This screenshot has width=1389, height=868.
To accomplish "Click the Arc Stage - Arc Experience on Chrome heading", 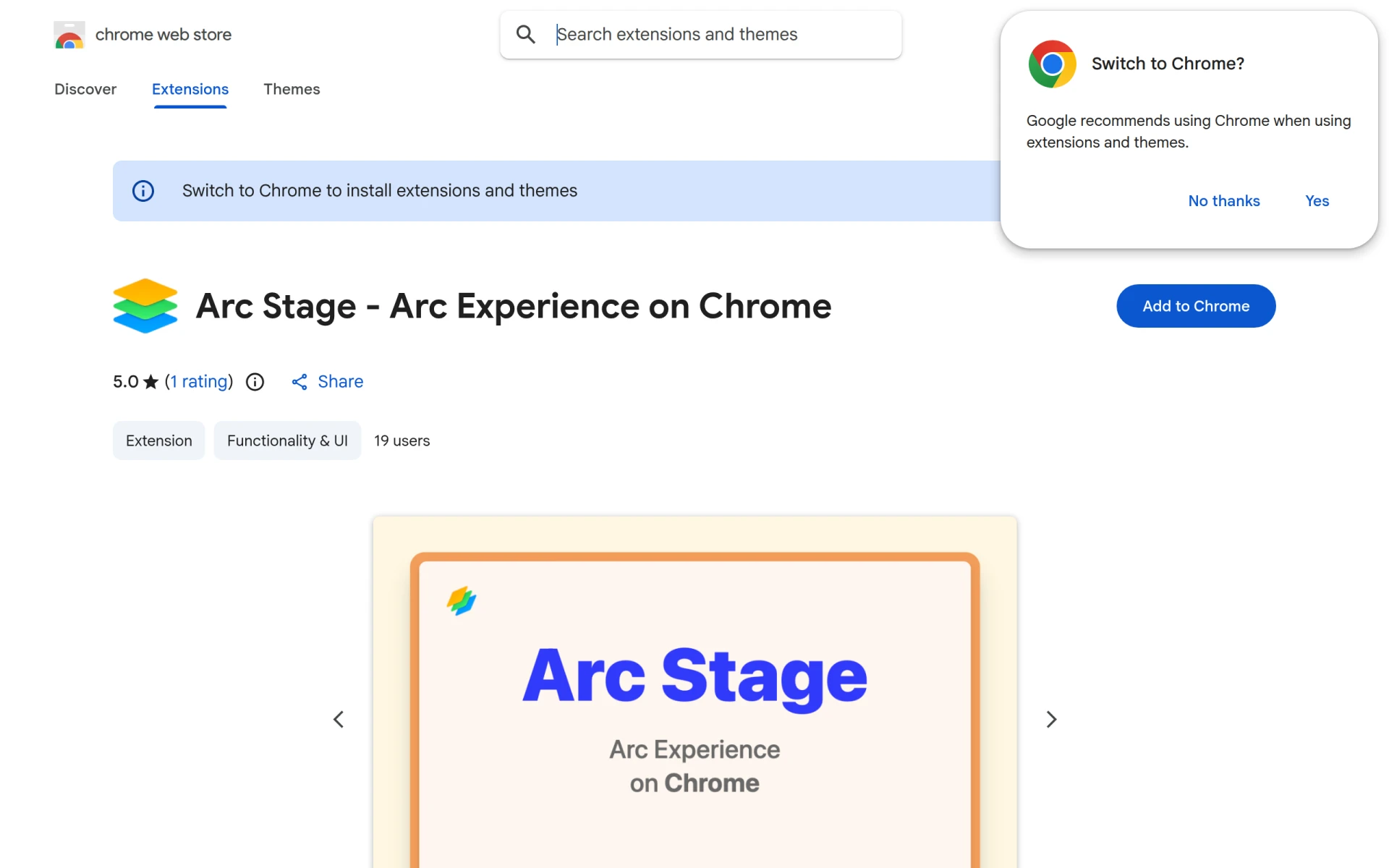I will pyautogui.click(x=514, y=306).
